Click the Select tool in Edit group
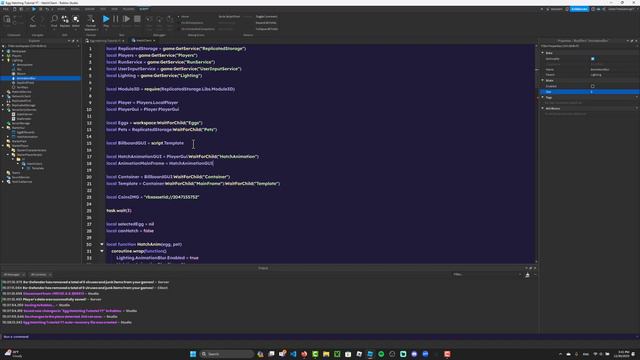640x360 pixels. [76, 19]
